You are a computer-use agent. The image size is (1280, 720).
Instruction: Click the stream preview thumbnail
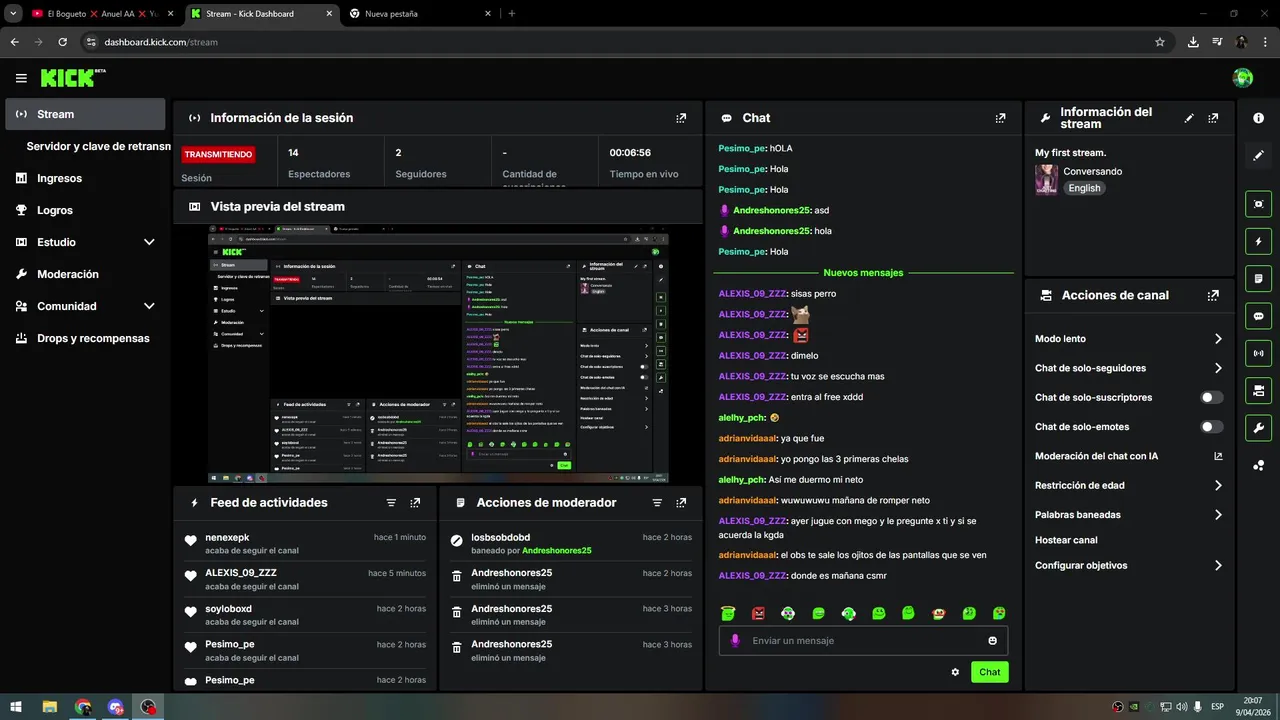[438, 356]
